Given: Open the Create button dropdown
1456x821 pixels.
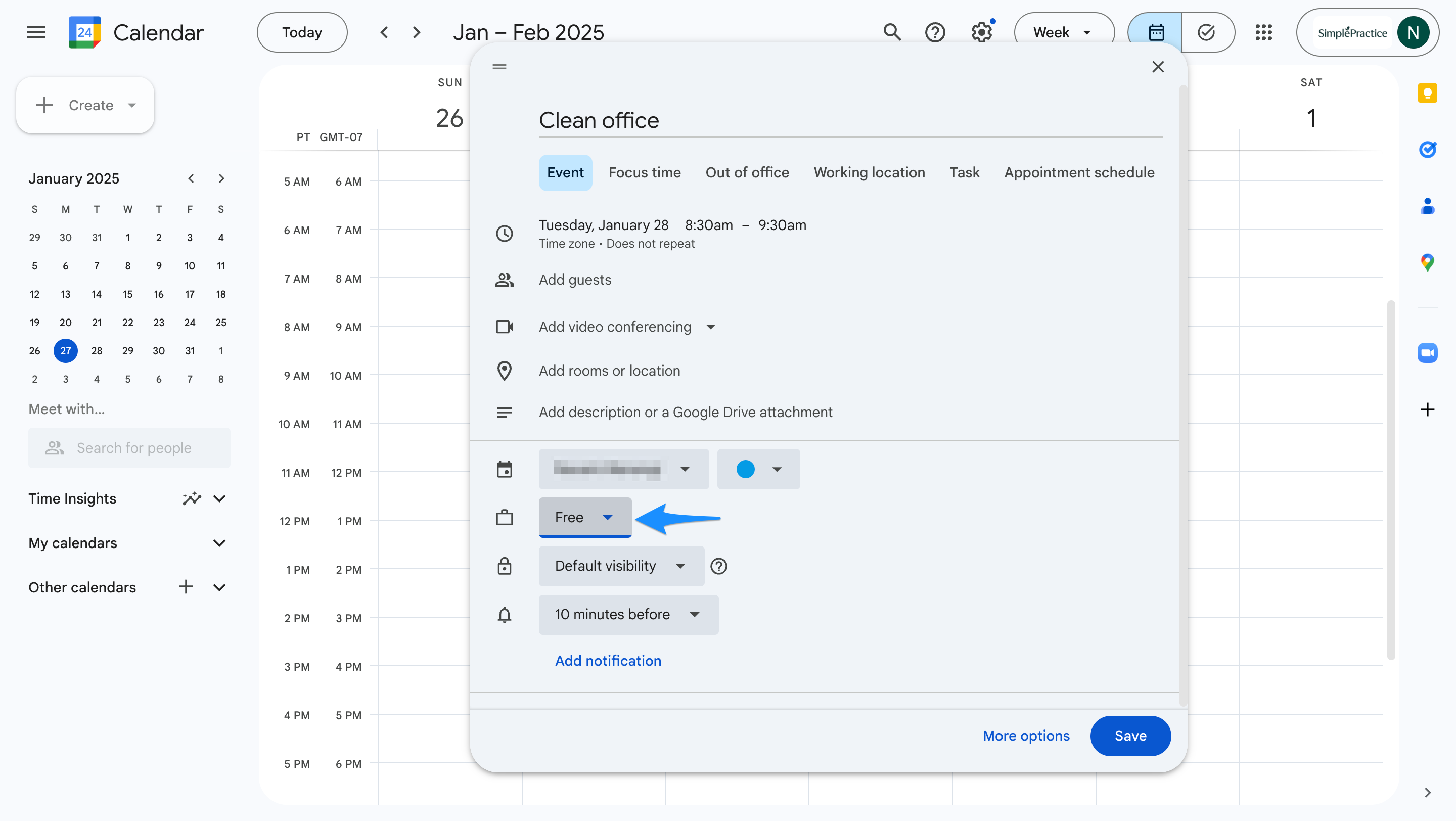Looking at the screenshot, I should (131, 105).
